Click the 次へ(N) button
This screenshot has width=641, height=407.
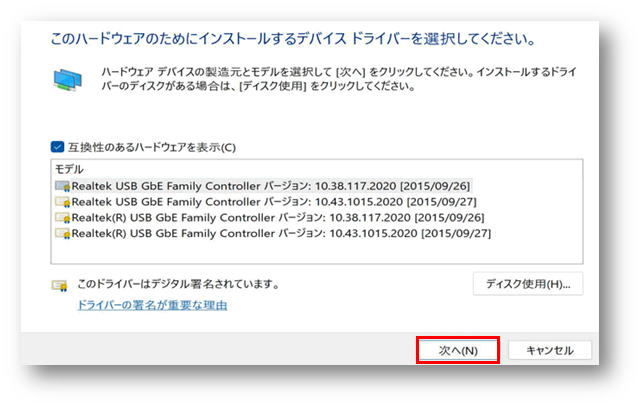(x=458, y=350)
